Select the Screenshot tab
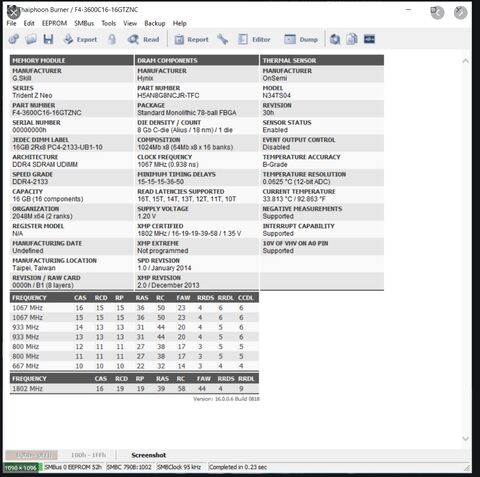This screenshot has width=480, height=477. click(x=149, y=455)
